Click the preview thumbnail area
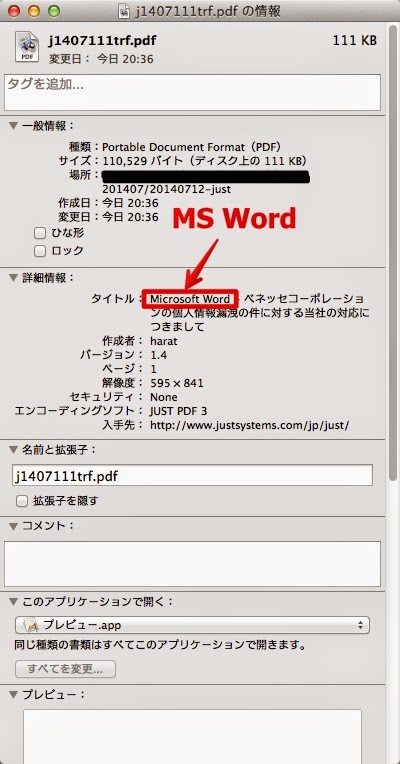400x764 pixels. (x=192, y=737)
